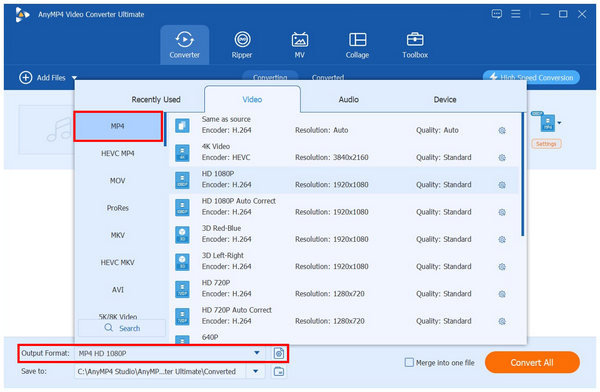
Task: Select the 3D Left-Right preset row
Action: 344,262
